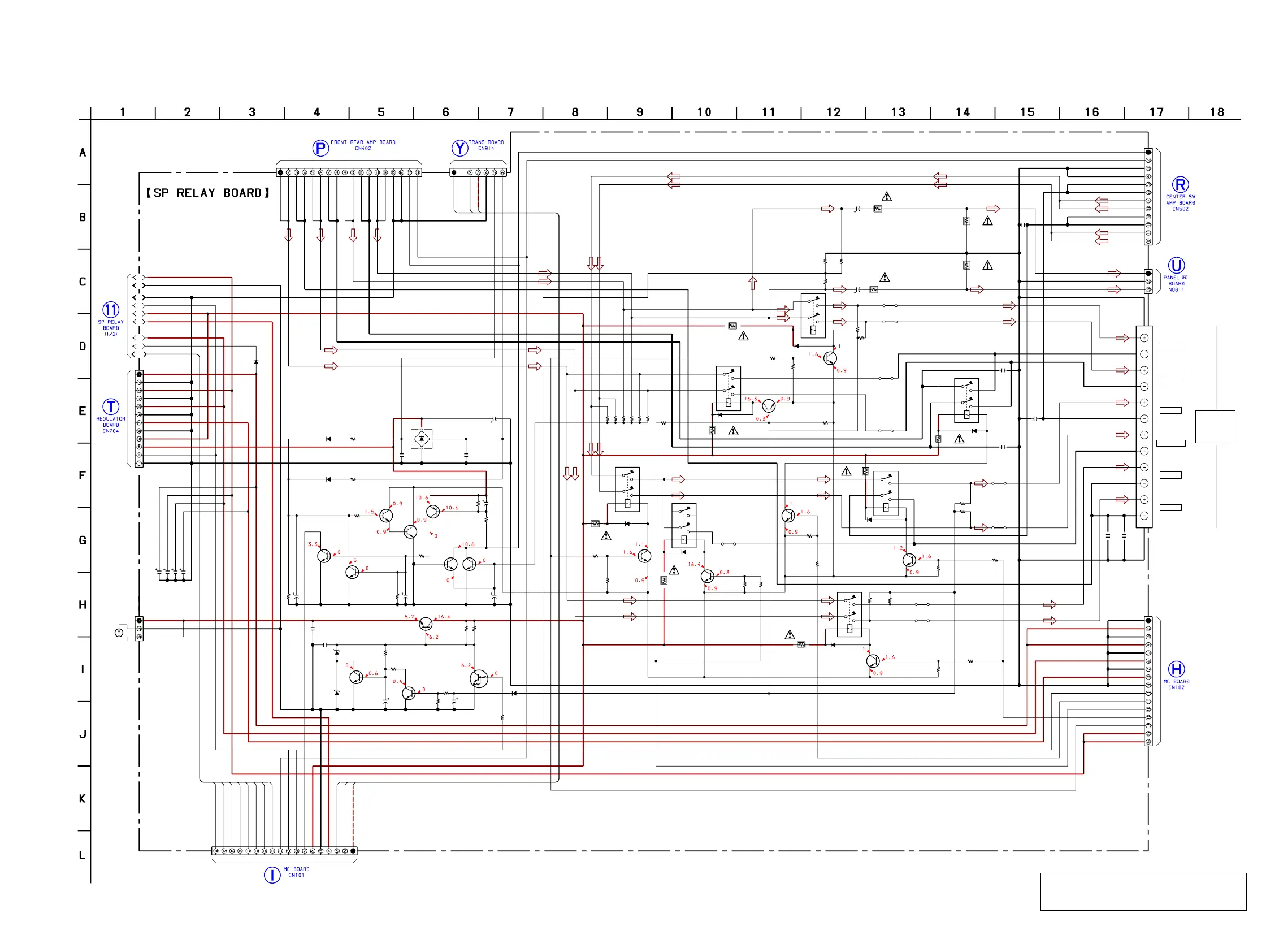Viewport: 1266px width, 952px height.
Task: Click row label L
Action: (x=83, y=855)
